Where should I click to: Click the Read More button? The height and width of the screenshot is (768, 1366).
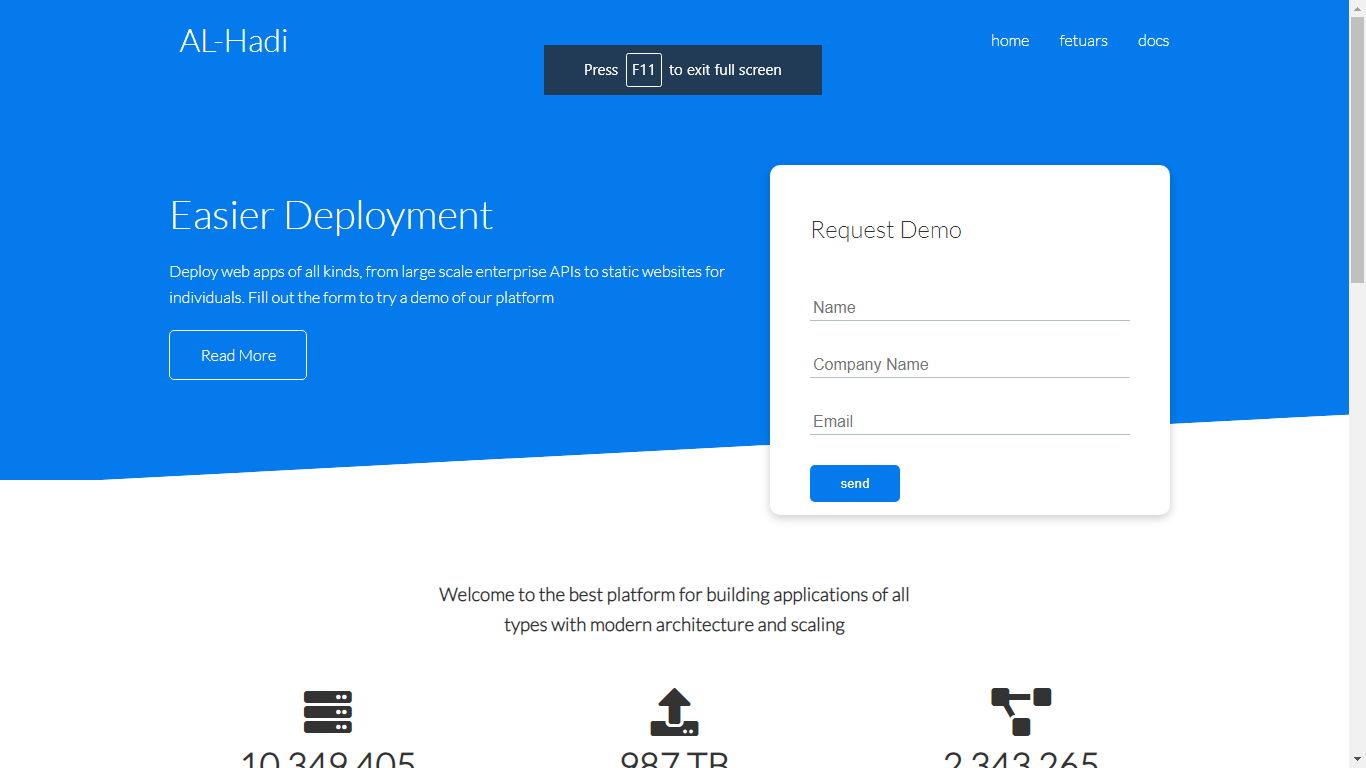pyautogui.click(x=237, y=355)
